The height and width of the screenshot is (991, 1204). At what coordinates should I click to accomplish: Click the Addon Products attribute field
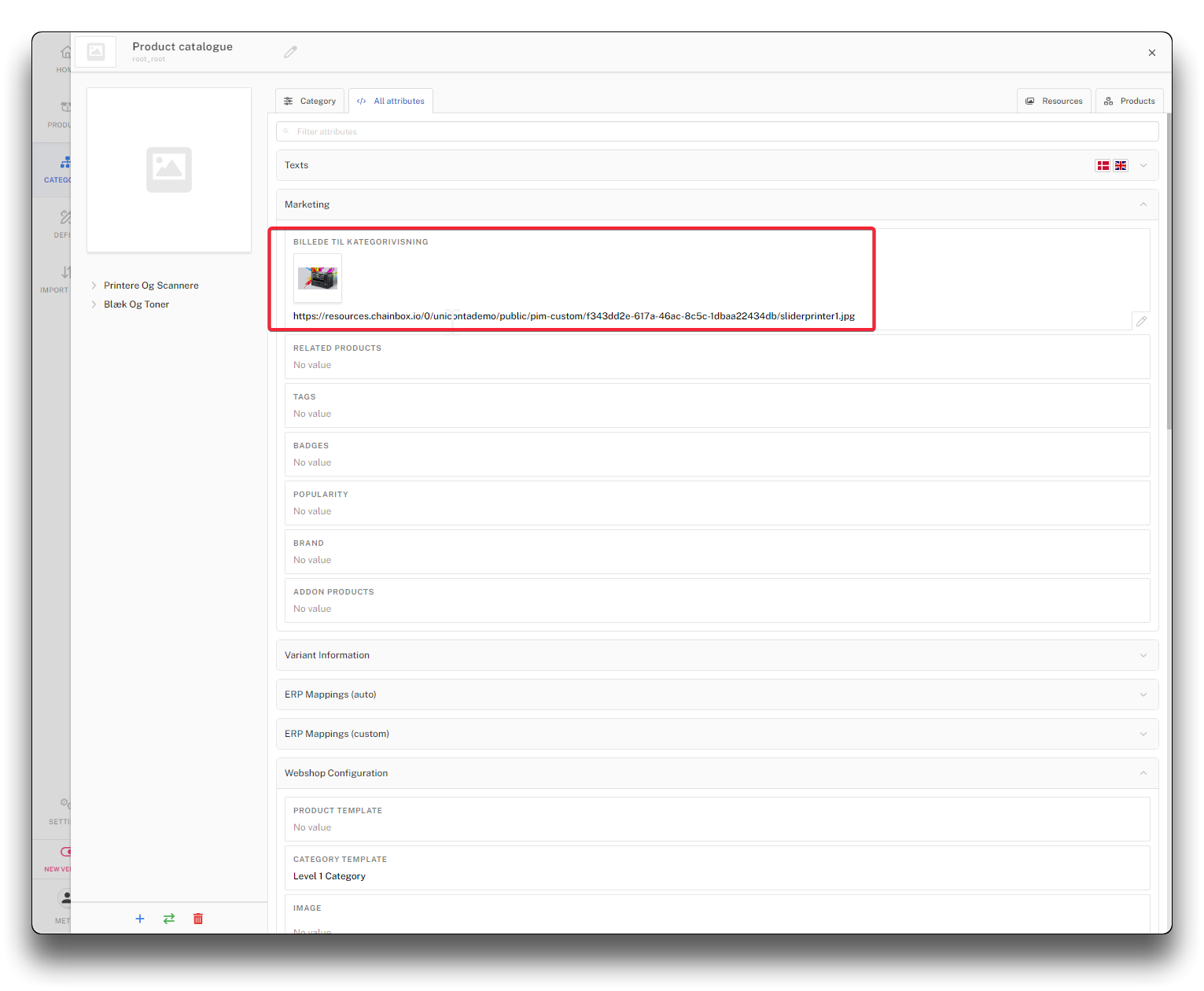click(717, 601)
